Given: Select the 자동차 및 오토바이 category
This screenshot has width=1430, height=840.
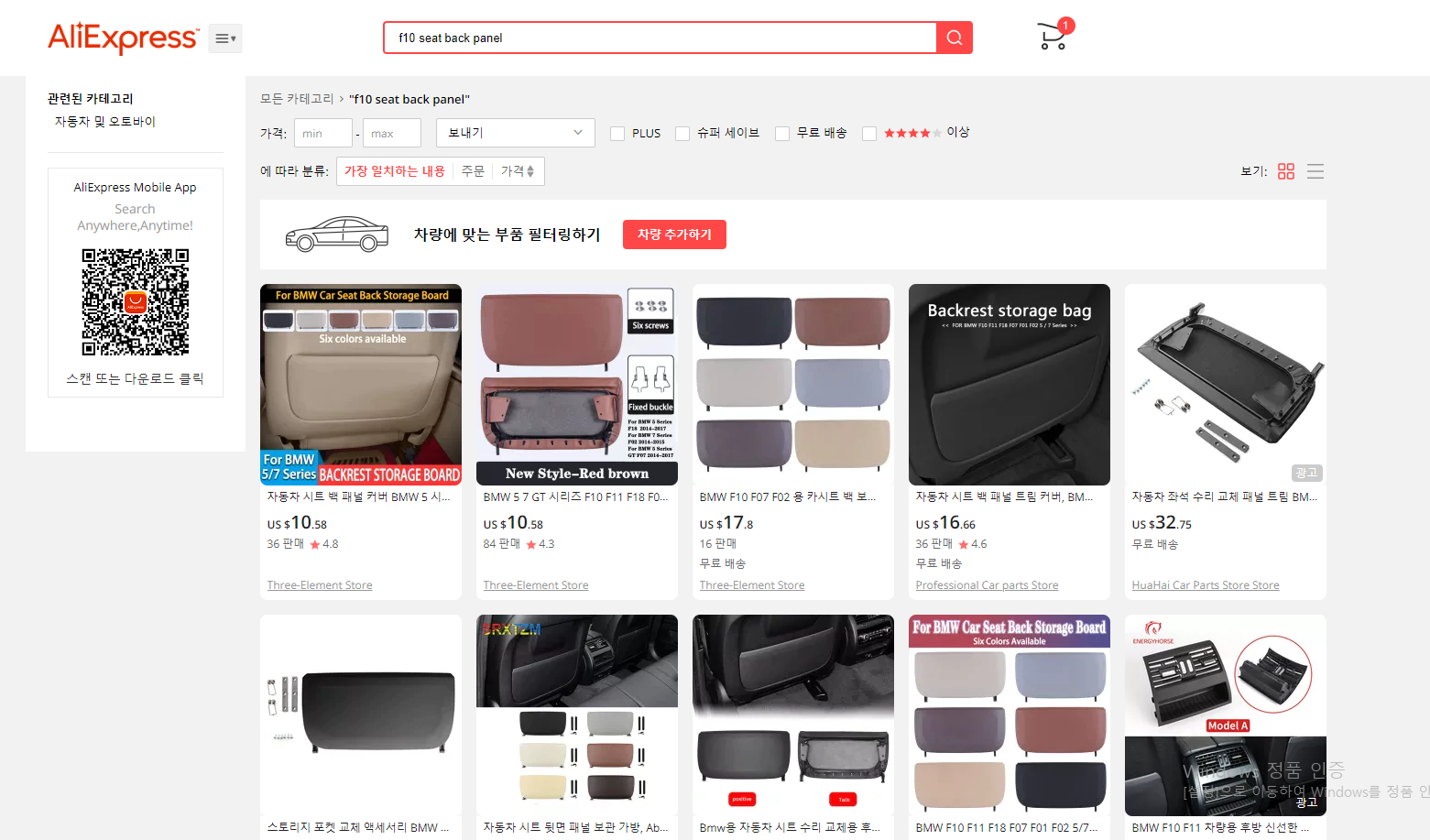Looking at the screenshot, I should [x=105, y=121].
